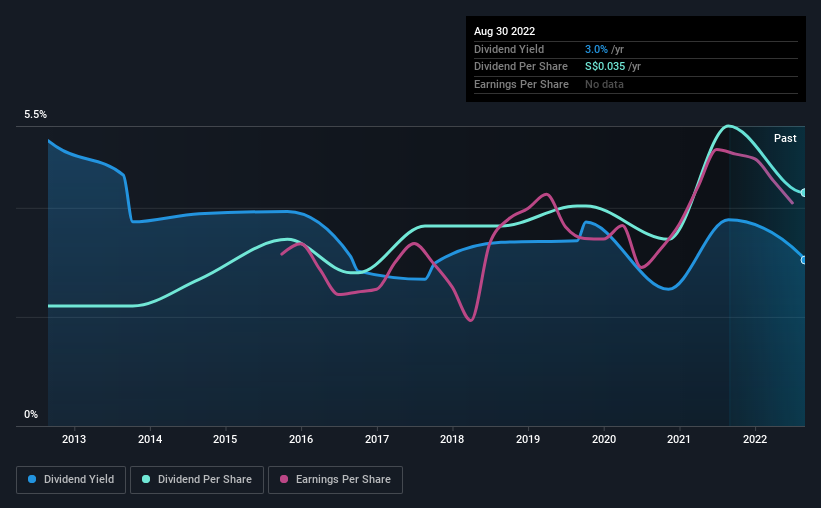Toggle the Dividend Yield legend button
The image size is (821, 508).
tap(71, 480)
